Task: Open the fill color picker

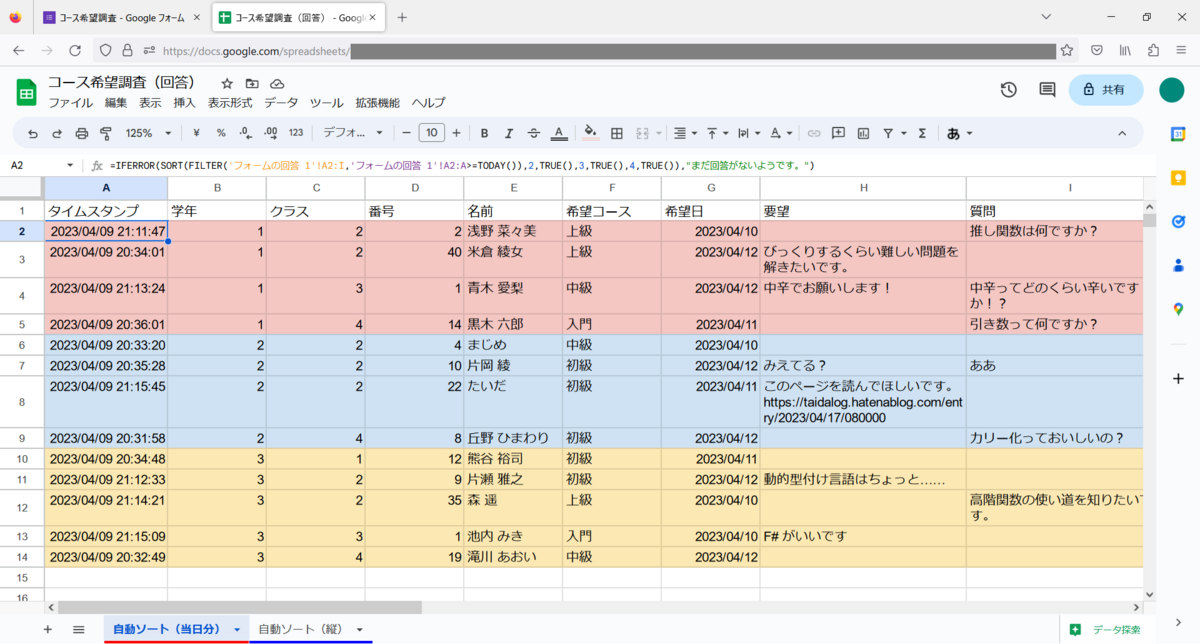Action: pyautogui.click(x=591, y=133)
